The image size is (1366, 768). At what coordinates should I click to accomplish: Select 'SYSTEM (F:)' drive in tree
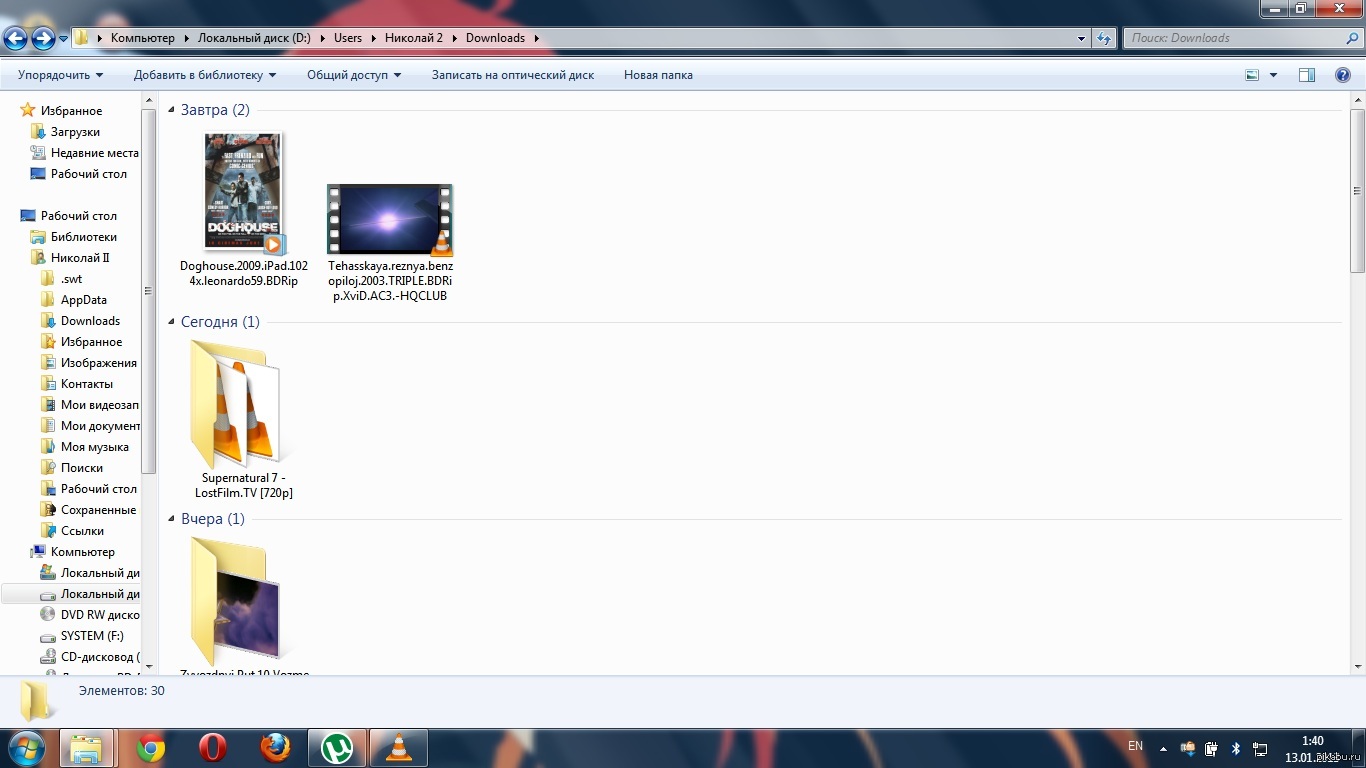pos(92,636)
